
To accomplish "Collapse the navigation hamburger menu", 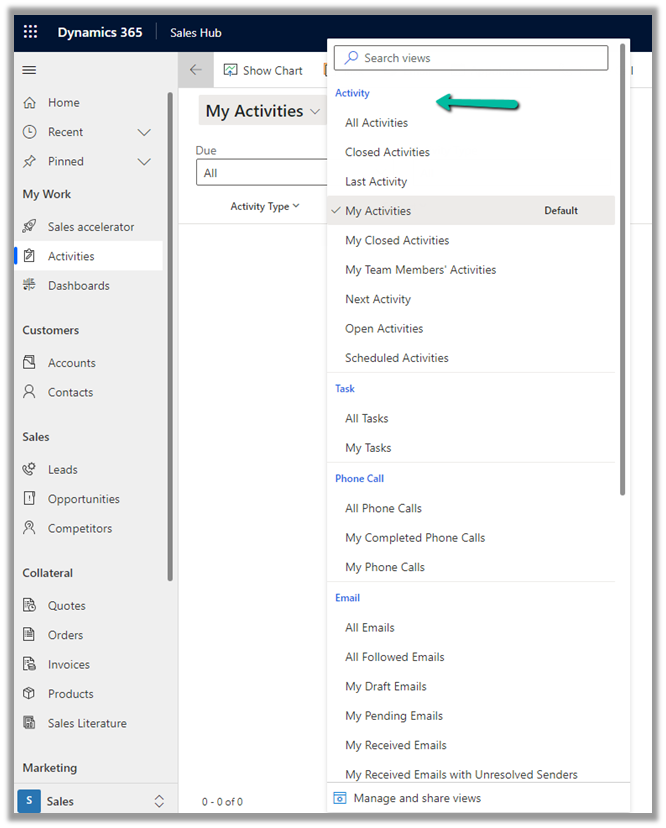I will point(29,70).
